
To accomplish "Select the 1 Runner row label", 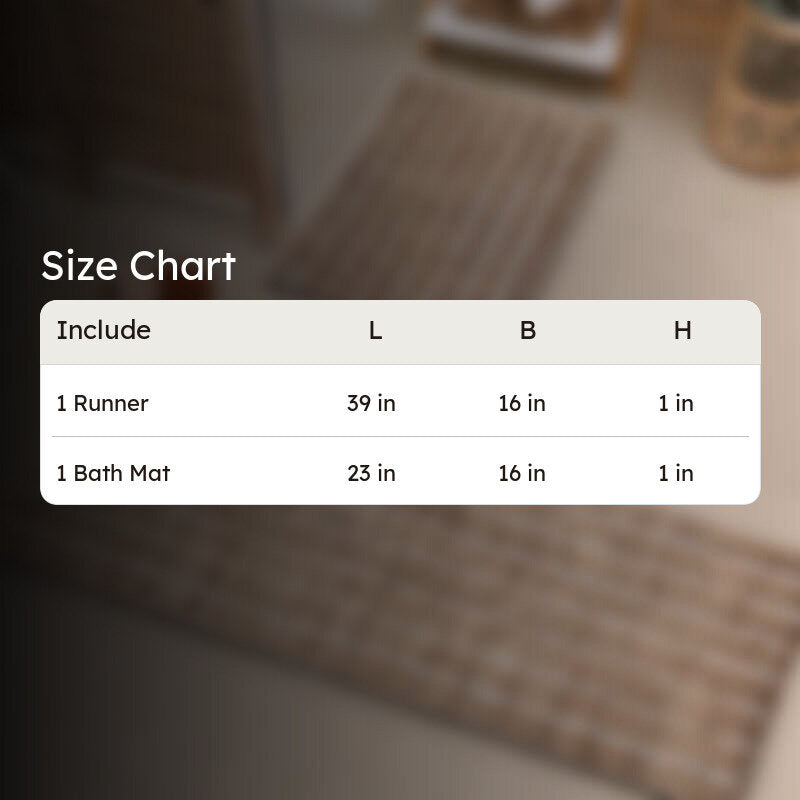I will coord(103,403).
